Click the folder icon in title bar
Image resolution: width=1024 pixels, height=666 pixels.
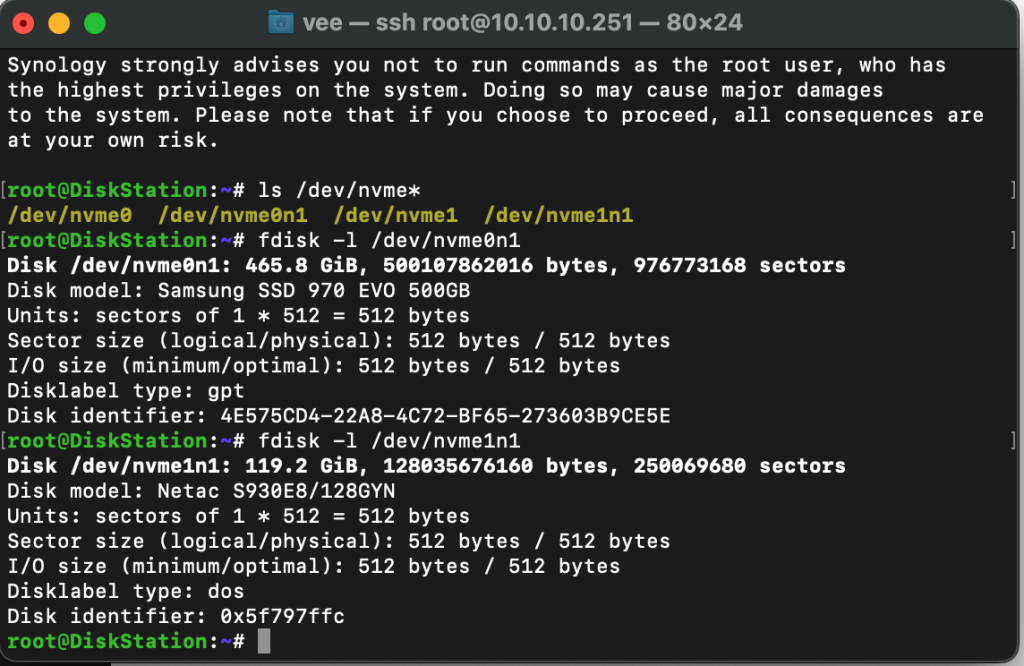pyautogui.click(x=281, y=23)
